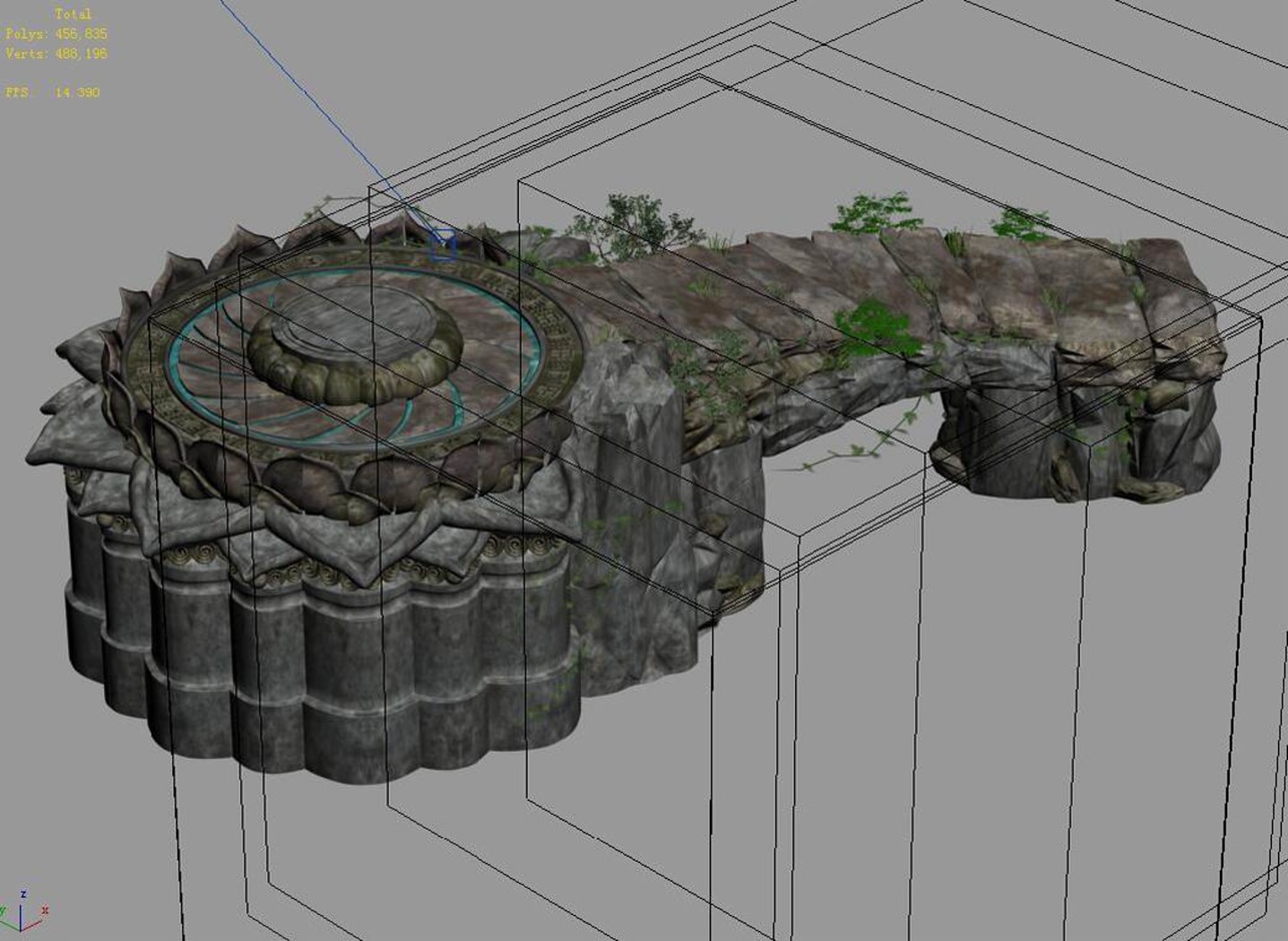This screenshot has width=1288, height=941.
Task: Click the "FPS: 14.390" readout
Action: click(53, 92)
